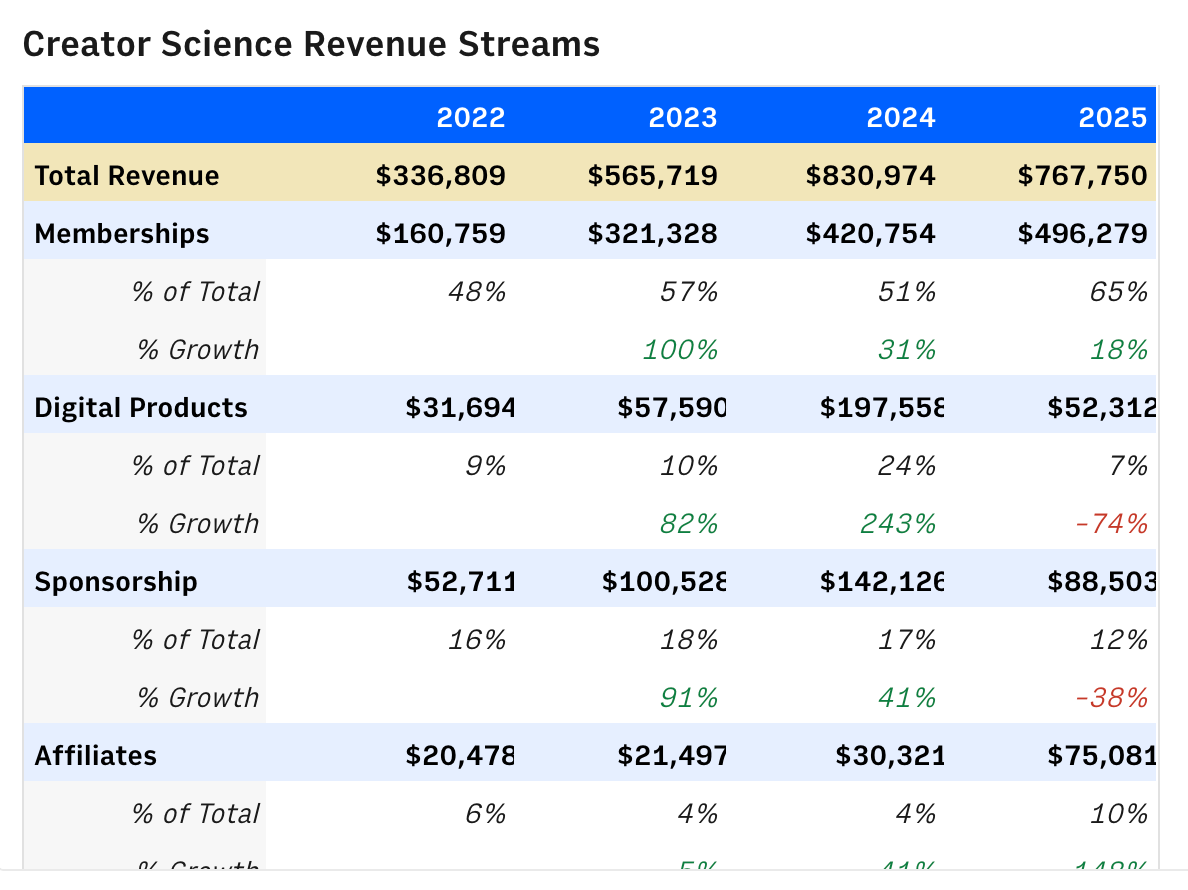The height and width of the screenshot is (890, 1188).
Task: Select the 2022 column header
Action: click(x=471, y=118)
